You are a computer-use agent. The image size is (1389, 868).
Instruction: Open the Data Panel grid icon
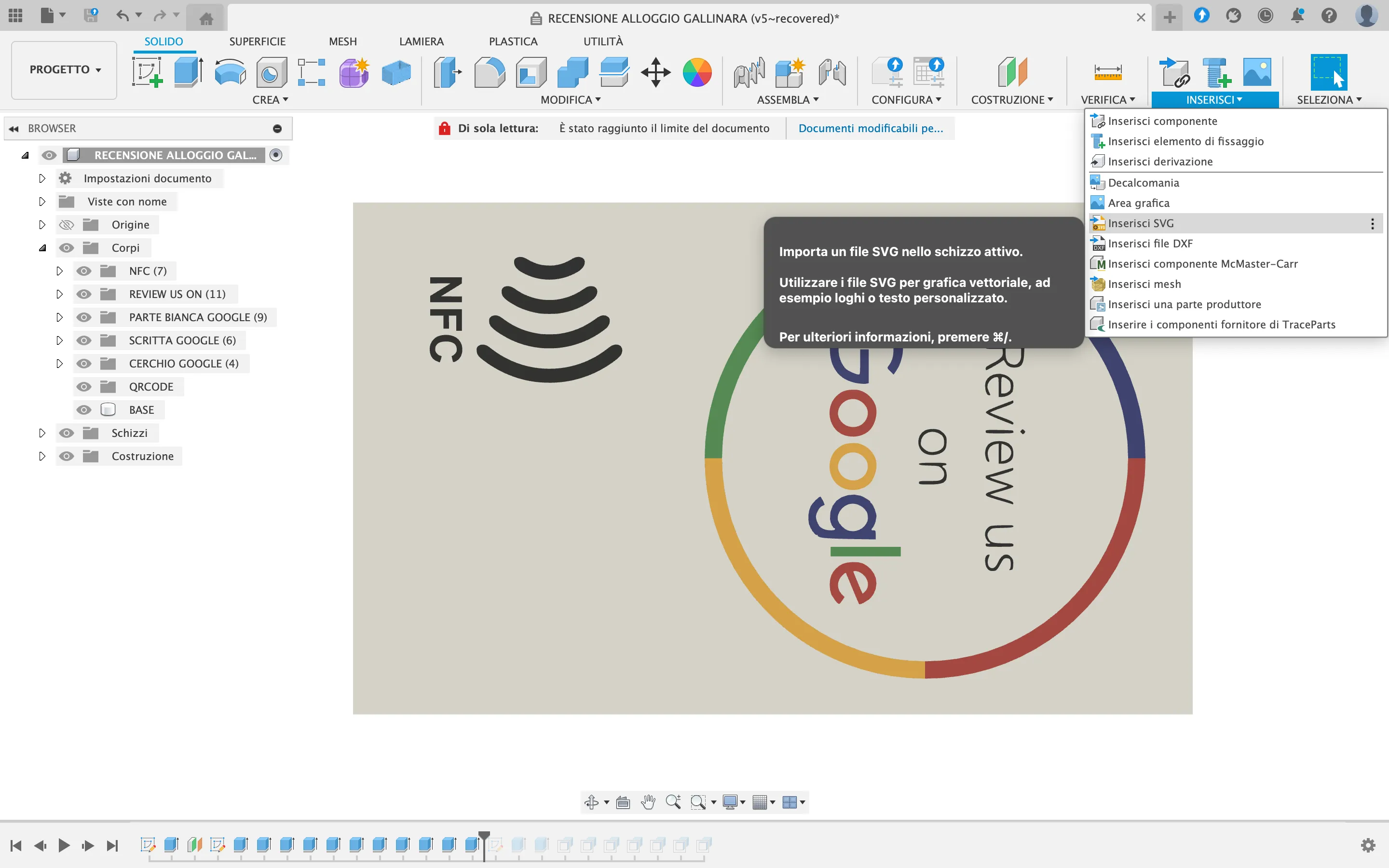click(15, 15)
